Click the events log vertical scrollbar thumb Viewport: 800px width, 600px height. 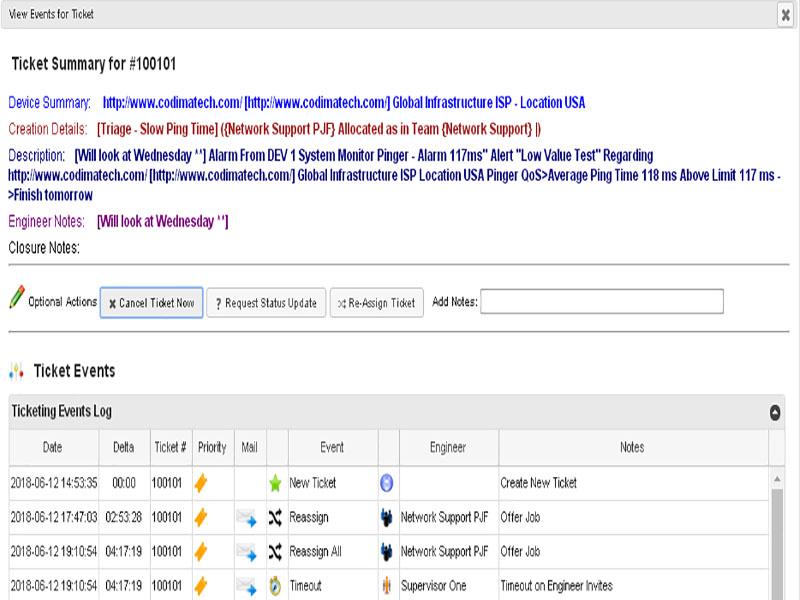(777, 544)
